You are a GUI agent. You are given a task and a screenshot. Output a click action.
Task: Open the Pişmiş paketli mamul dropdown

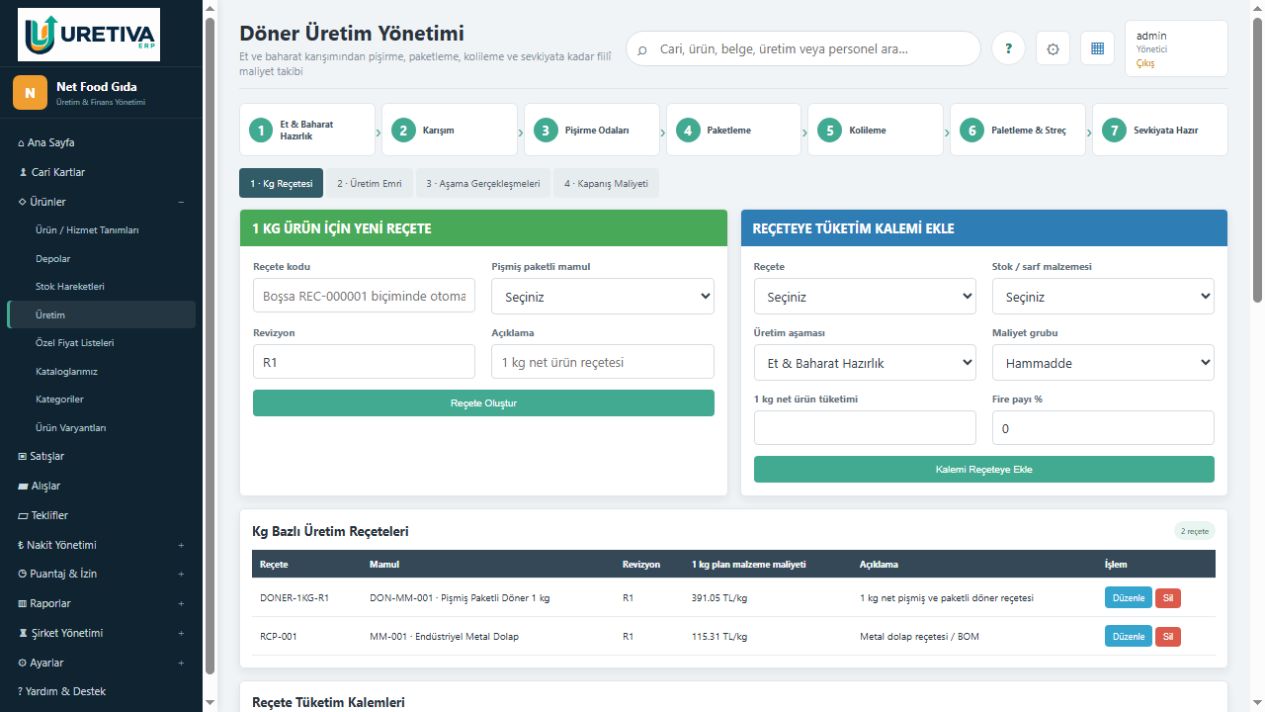[603, 296]
